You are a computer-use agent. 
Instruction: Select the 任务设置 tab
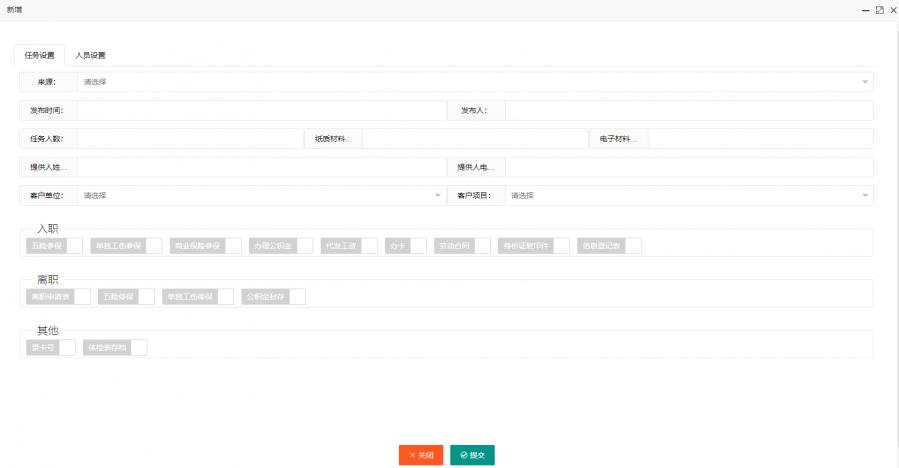[40, 55]
